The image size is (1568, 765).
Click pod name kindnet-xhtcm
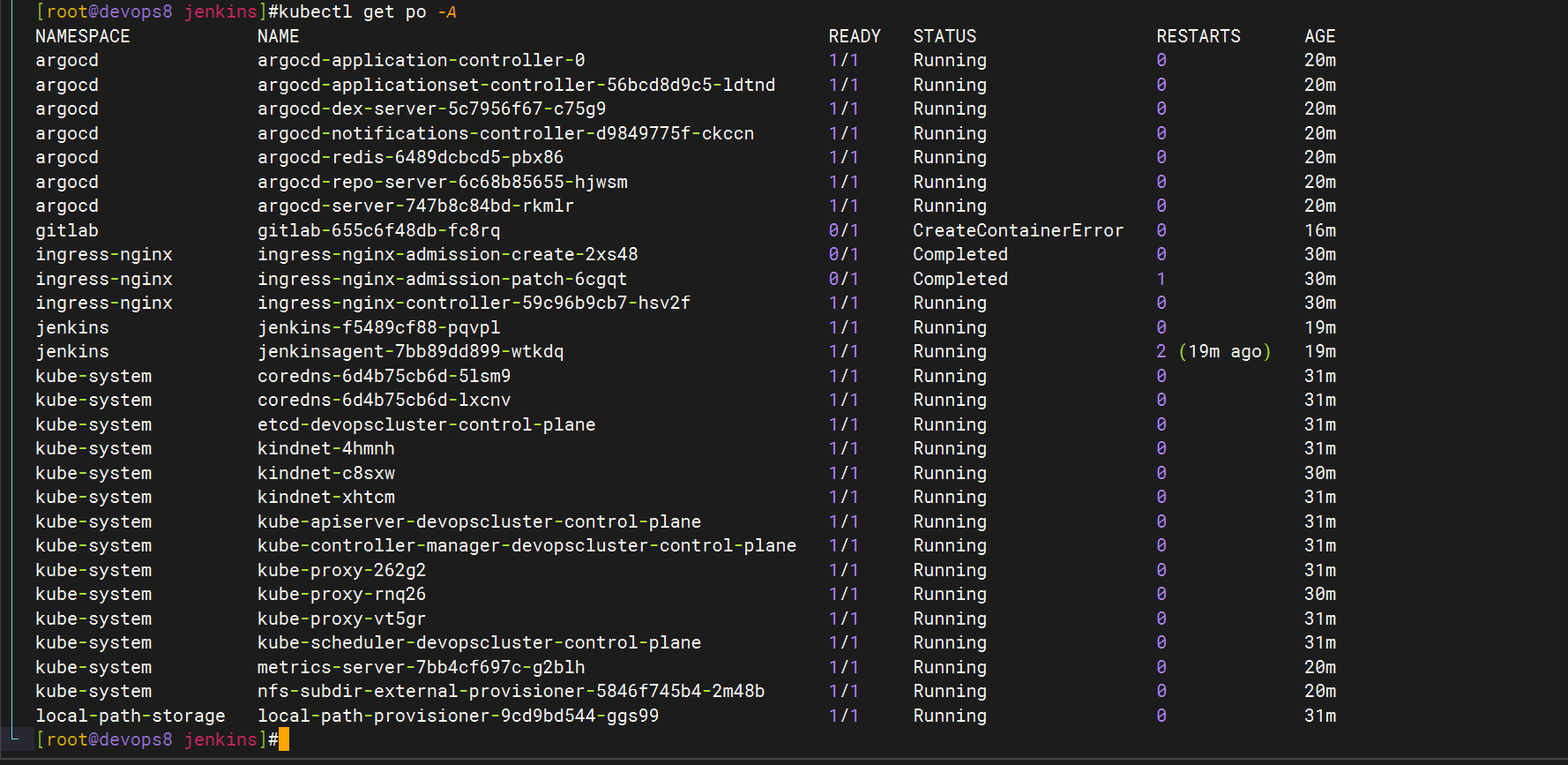point(326,497)
